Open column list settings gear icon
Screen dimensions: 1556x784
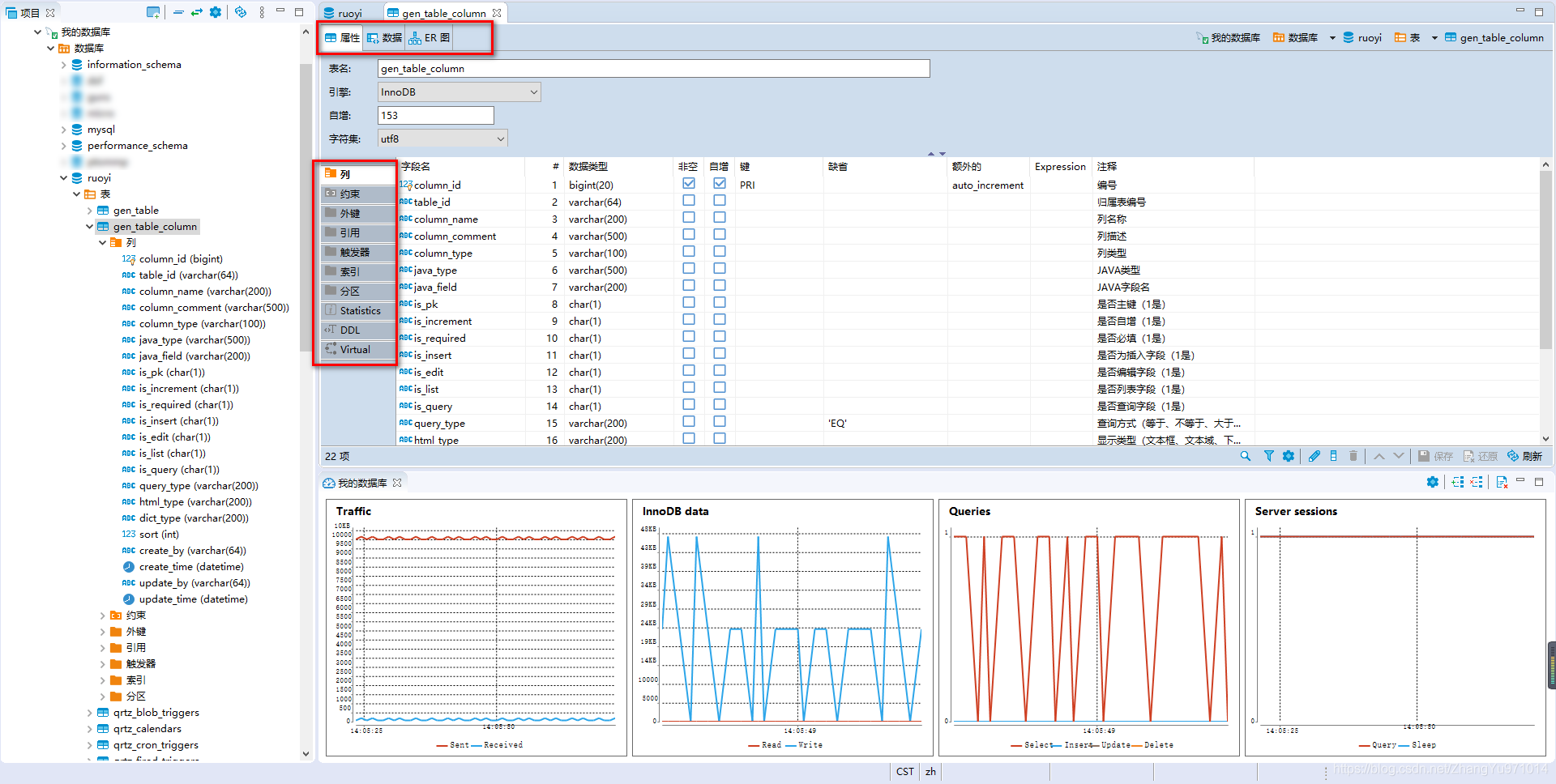(x=1289, y=456)
